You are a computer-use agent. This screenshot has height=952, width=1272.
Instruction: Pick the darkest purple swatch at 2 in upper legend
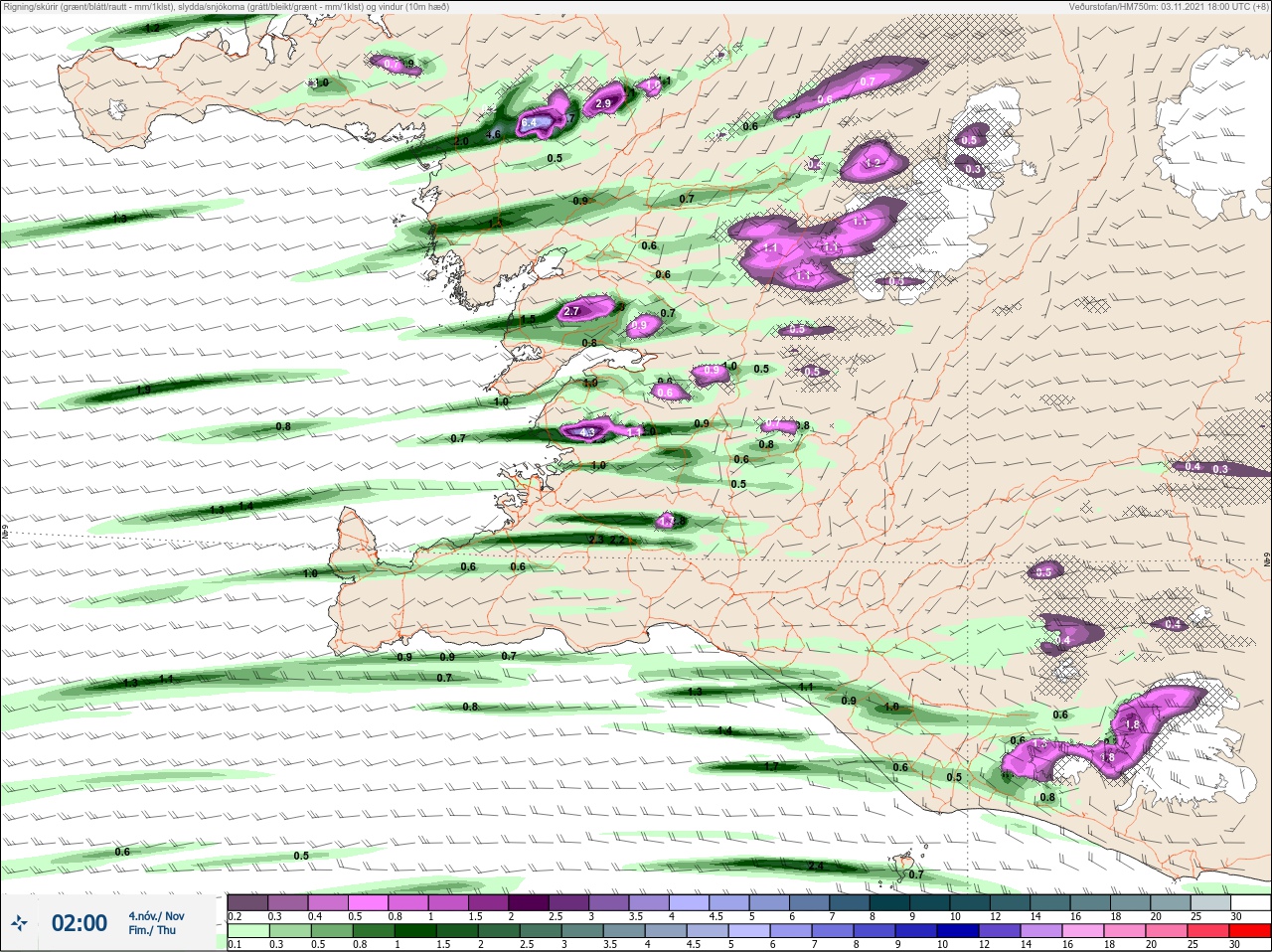[531, 902]
